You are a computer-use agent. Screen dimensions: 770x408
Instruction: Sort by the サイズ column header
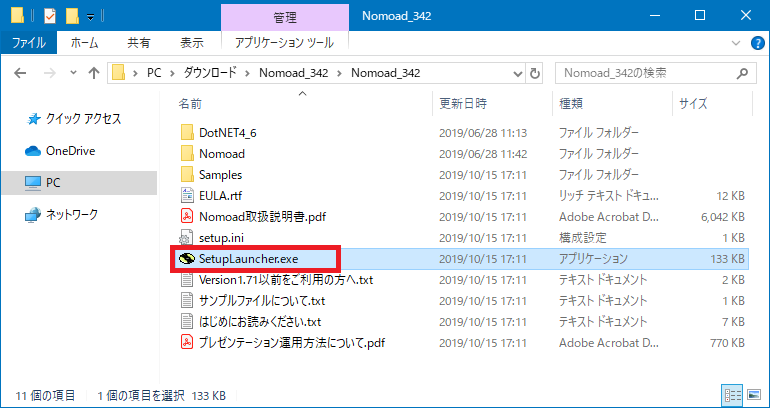coord(693,104)
